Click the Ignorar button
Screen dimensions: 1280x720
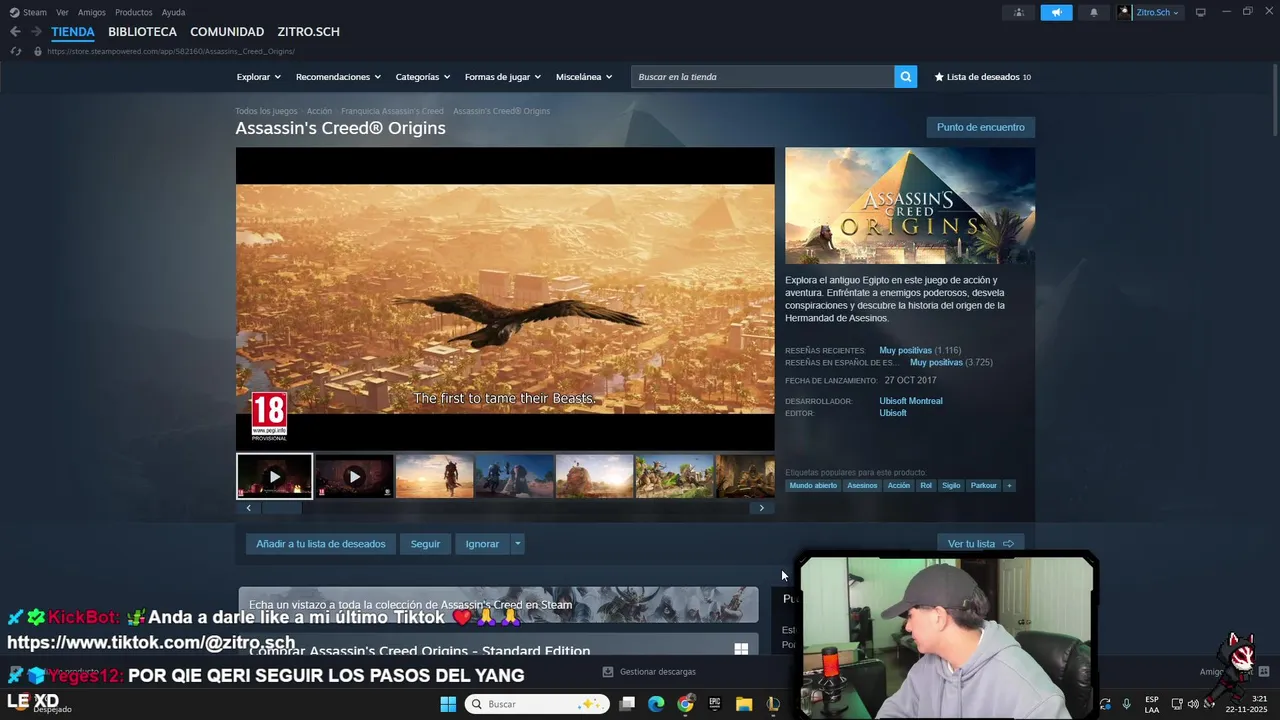point(482,544)
